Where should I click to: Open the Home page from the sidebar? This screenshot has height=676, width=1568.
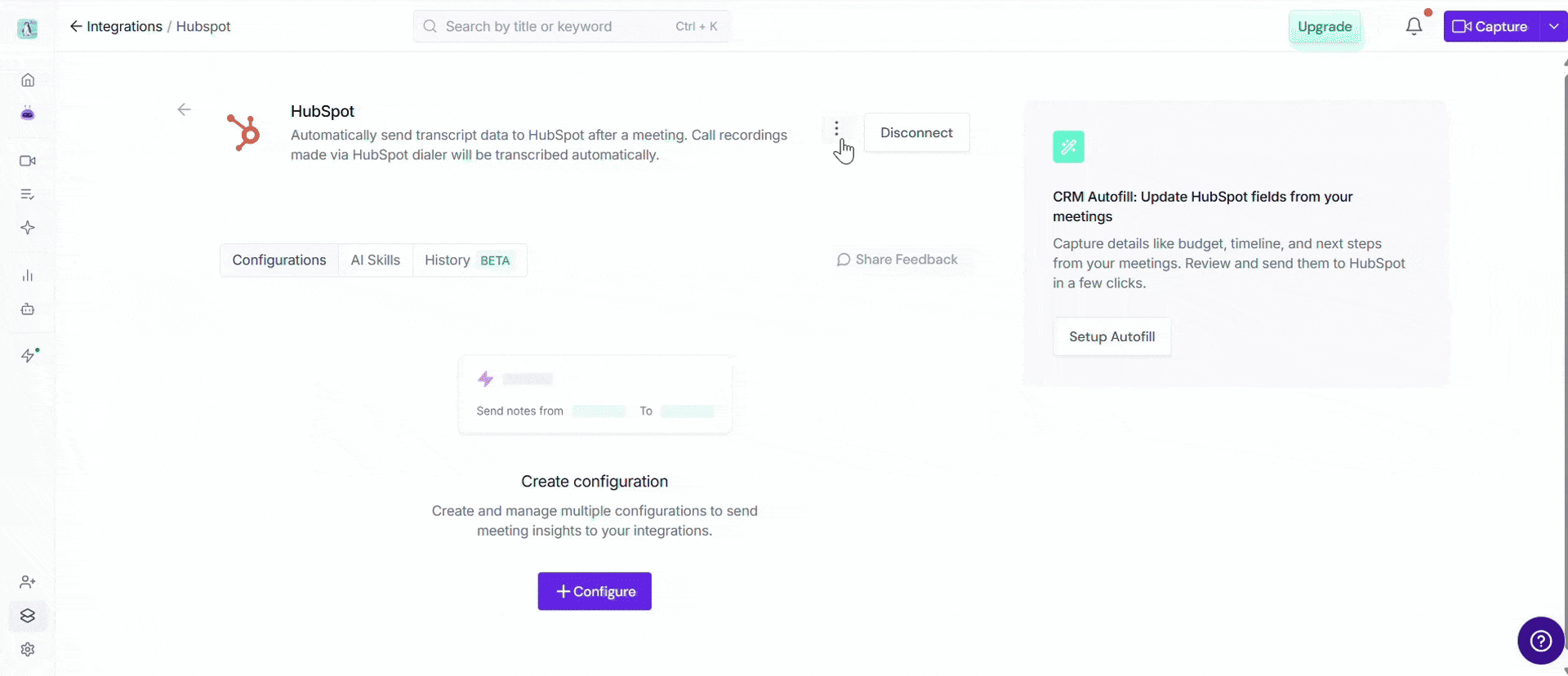[28, 80]
